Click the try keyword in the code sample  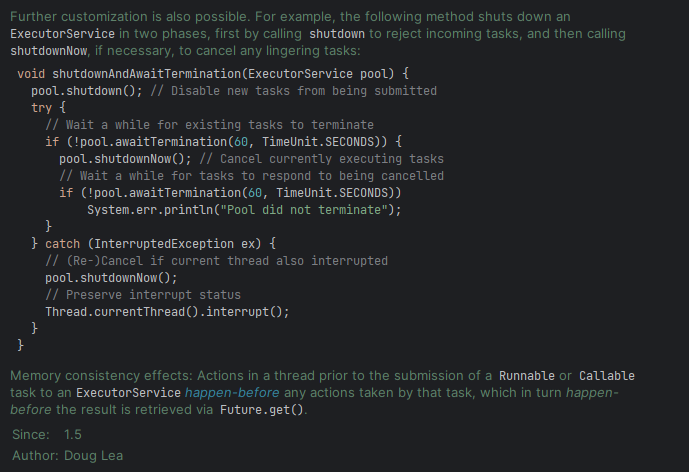[42, 108]
